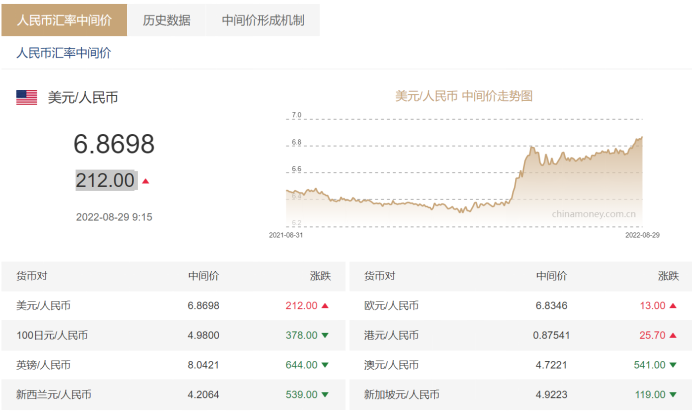Viewport: 693px width, 412px height.
Task: Choose the 英镑/人民币 currency pair
Action: (x=44, y=366)
